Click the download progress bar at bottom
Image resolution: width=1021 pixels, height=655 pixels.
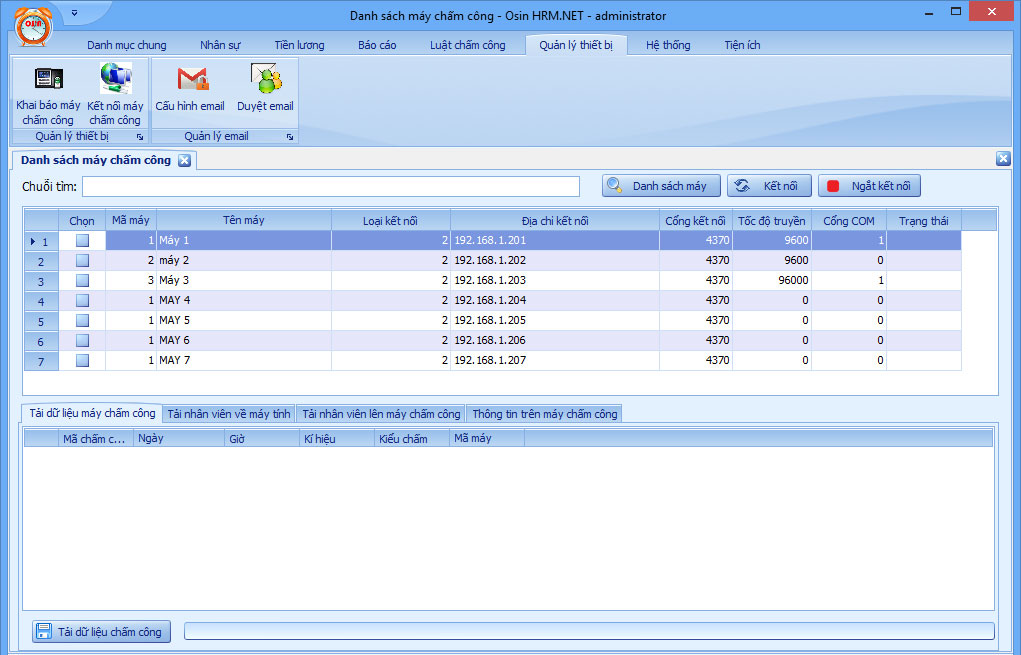tap(589, 631)
